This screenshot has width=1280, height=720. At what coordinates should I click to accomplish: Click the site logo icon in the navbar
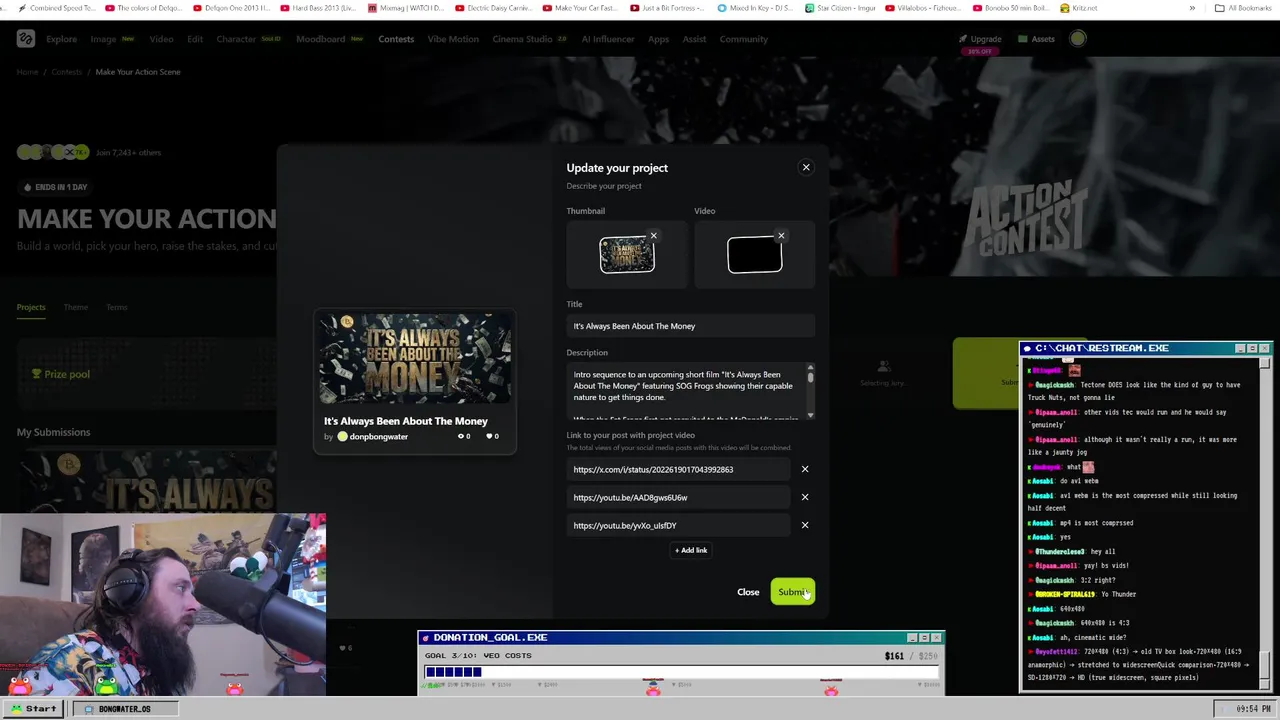pyautogui.click(x=26, y=39)
